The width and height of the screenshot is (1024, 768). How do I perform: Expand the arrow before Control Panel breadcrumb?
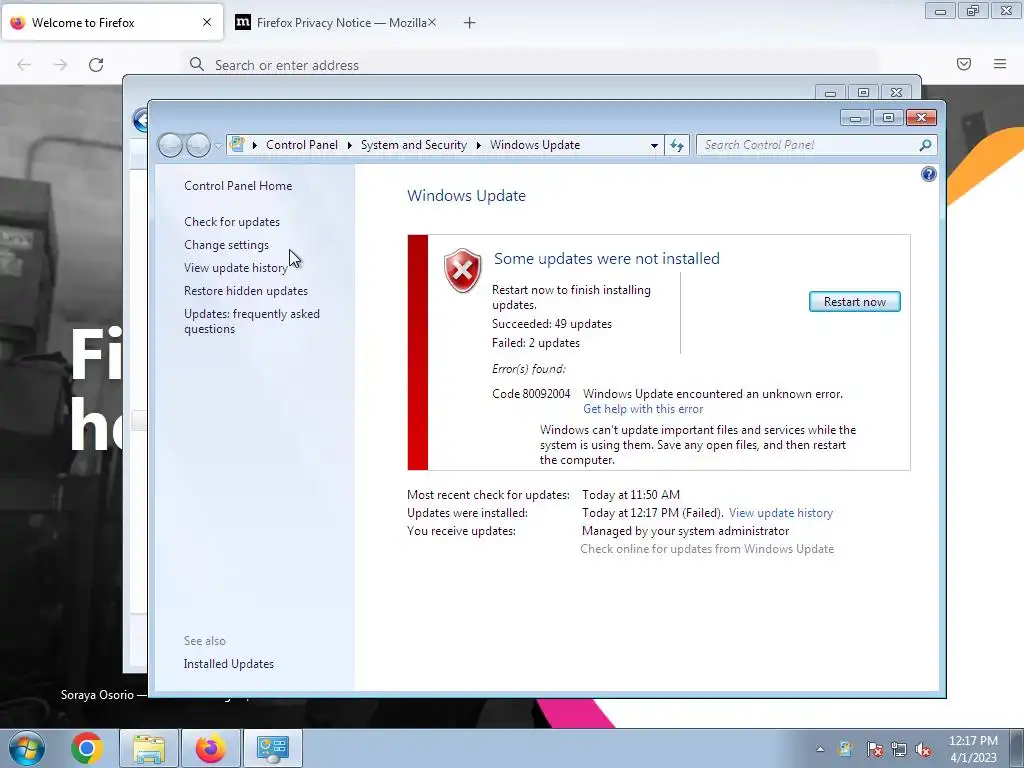255,145
